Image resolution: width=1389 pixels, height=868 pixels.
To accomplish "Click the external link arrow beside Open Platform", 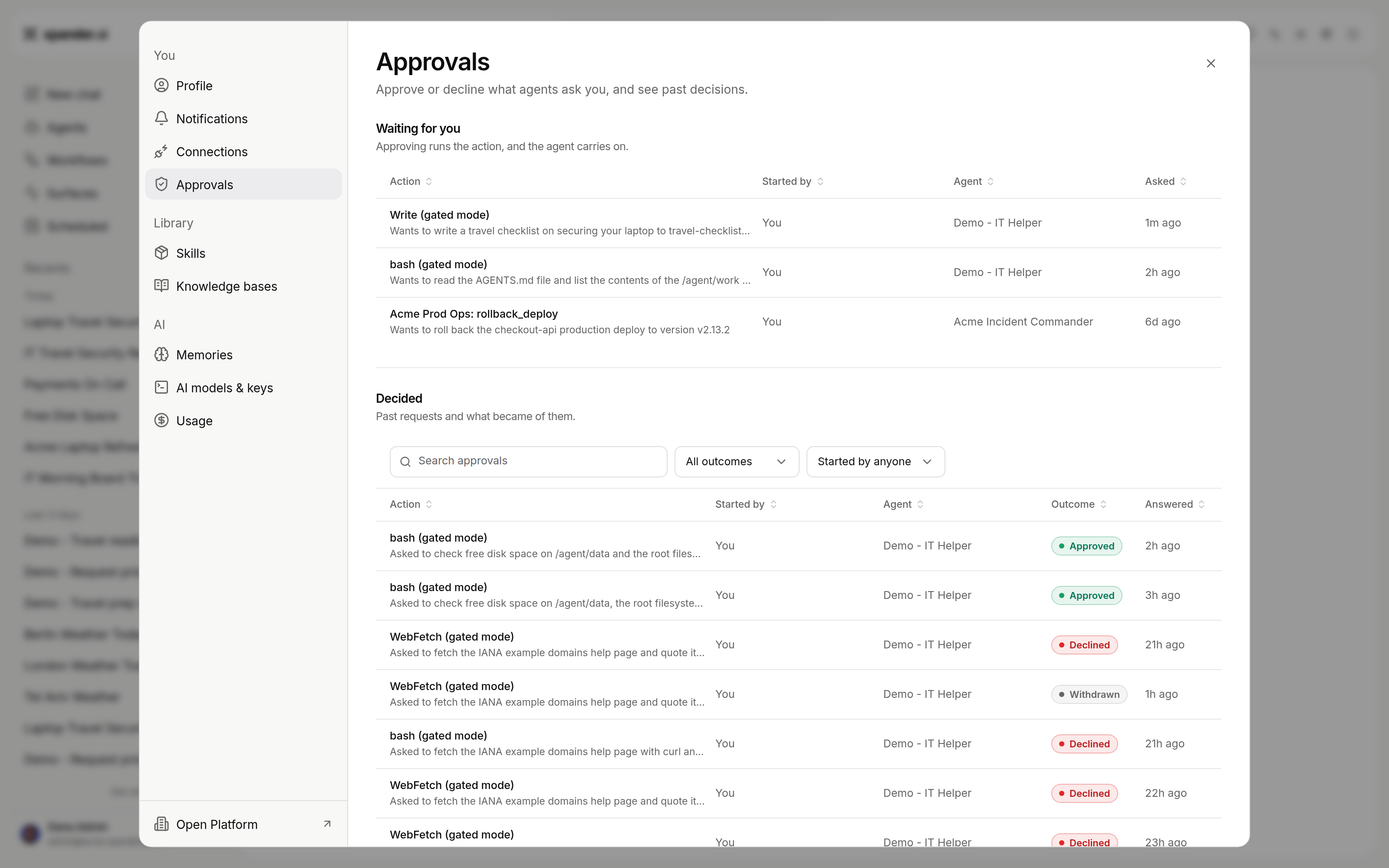I will coord(327,824).
